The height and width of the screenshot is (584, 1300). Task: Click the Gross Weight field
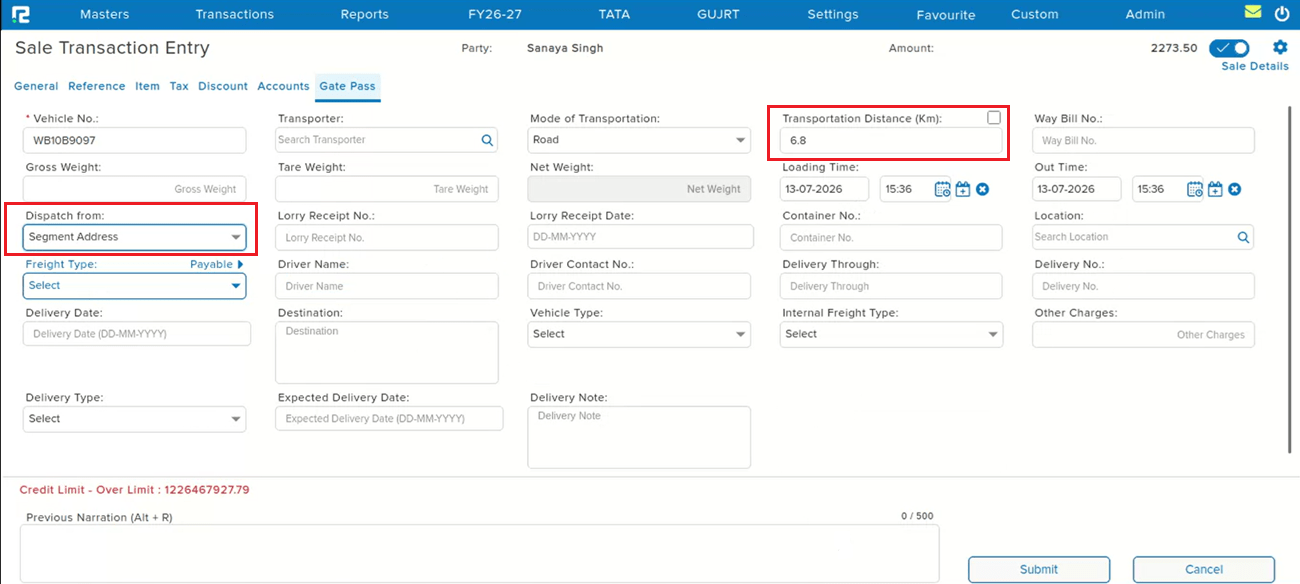click(134, 189)
